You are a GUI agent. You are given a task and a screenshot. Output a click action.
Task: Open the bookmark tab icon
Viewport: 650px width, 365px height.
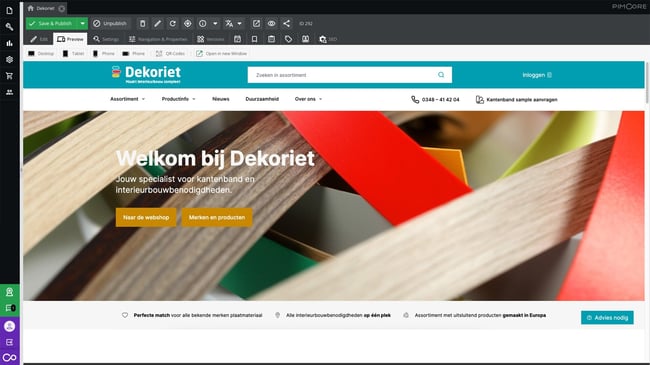[255, 39]
